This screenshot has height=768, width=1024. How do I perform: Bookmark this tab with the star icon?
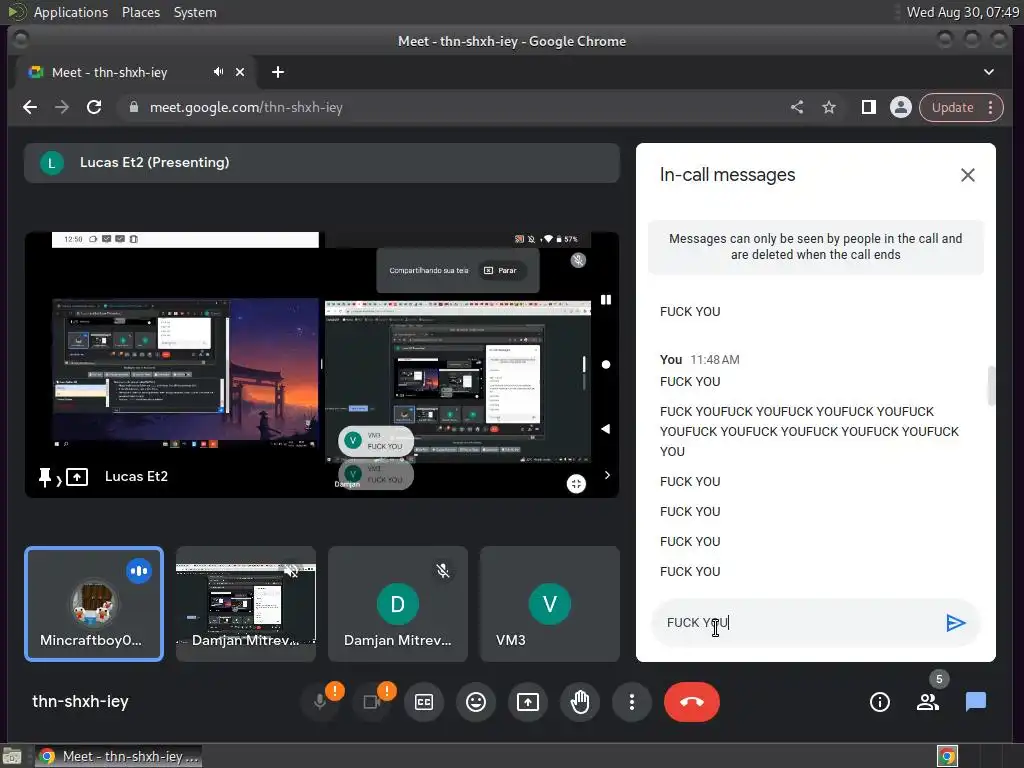point(829,107)
